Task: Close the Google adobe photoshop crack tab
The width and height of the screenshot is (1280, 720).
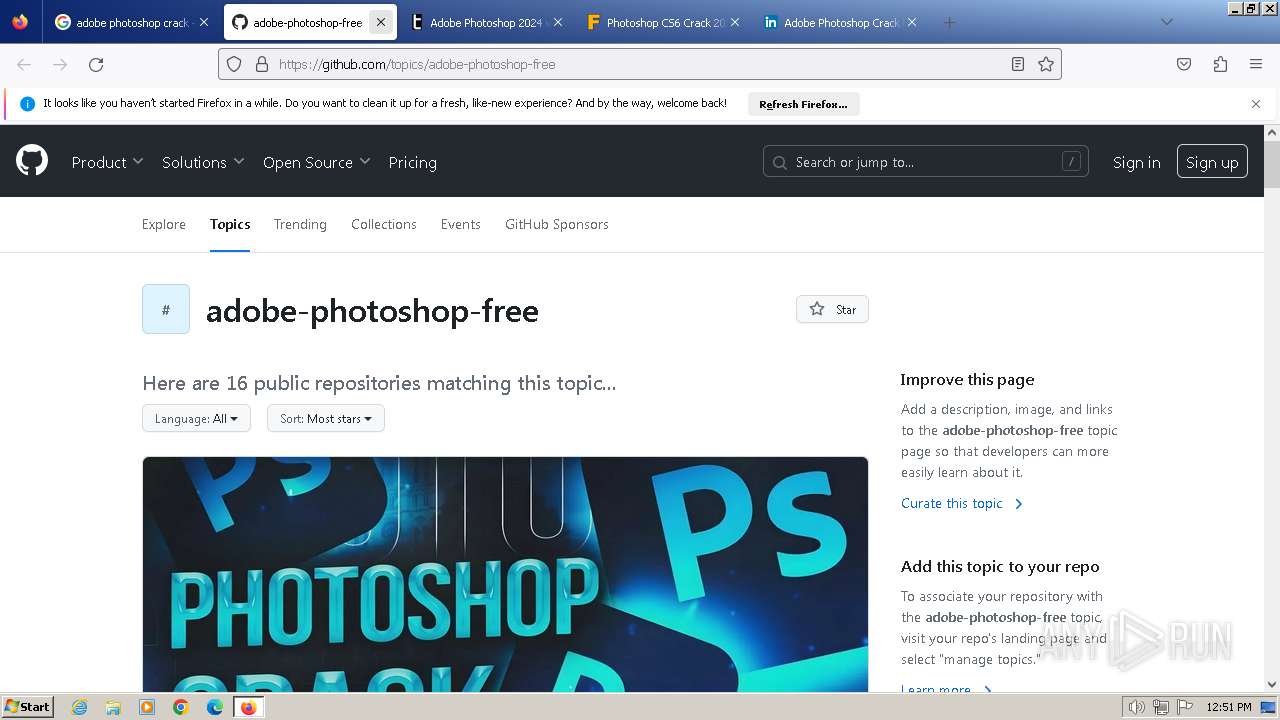Action: (x=204, y=22)
